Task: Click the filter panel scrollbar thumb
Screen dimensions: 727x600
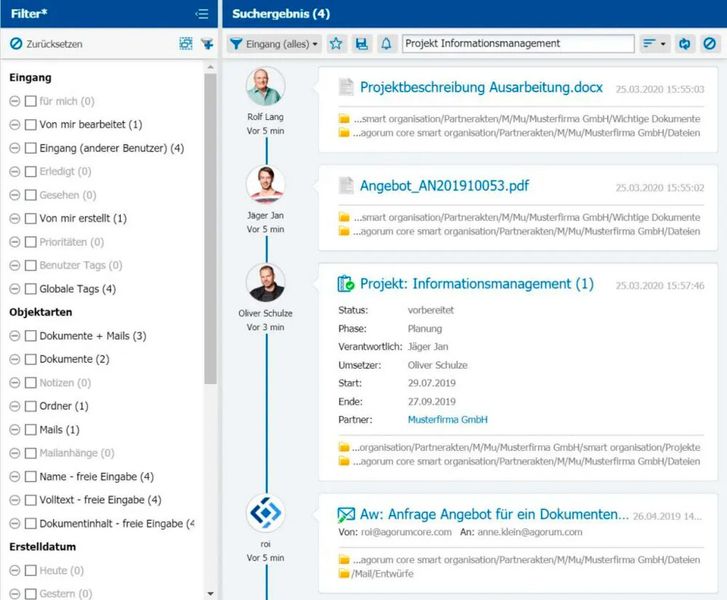Action: pyautogui.click(x=210, y=229)
